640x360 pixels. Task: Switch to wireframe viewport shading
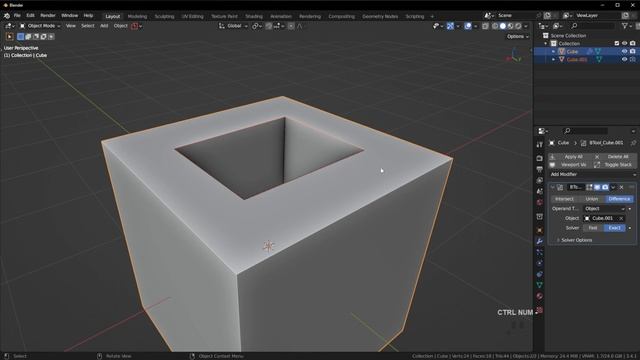(x=495, y=26)
